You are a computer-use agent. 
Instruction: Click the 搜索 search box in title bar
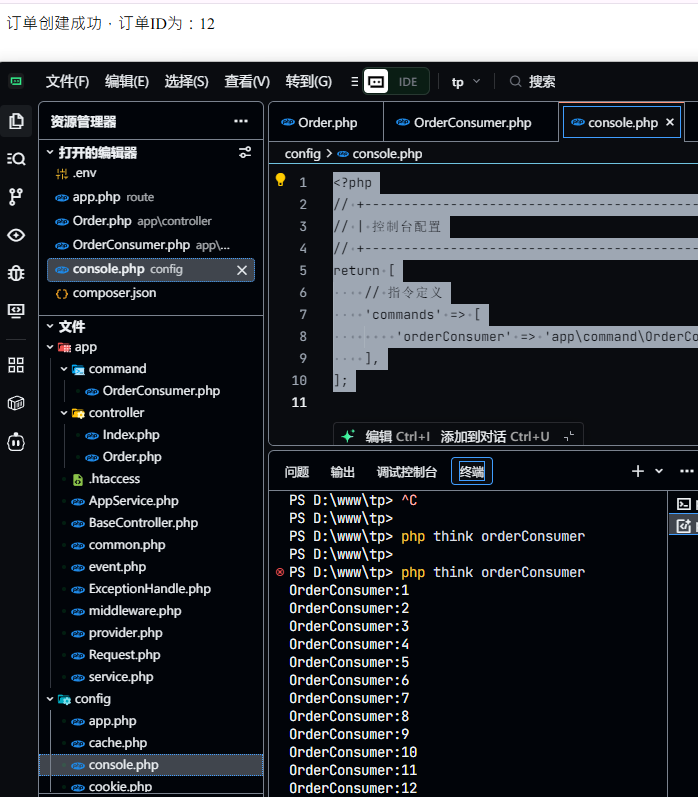(x=542, y=82)
